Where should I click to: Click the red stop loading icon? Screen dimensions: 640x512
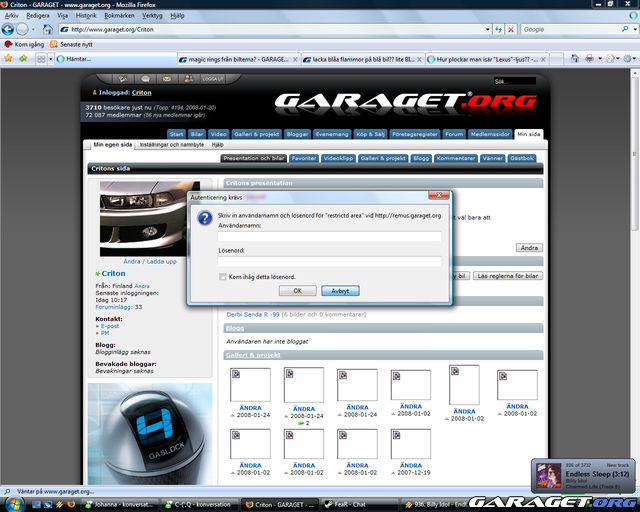(x=511, y=29)
